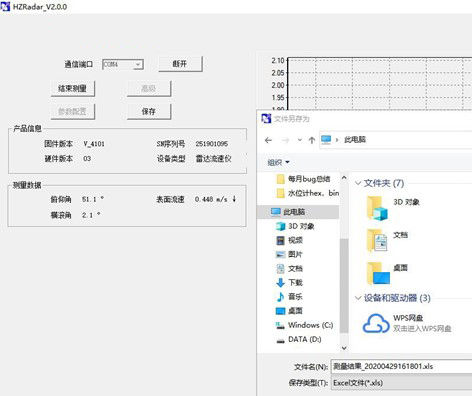
Task: Collapse the 设备和驱动器 (3) group
Action: click(358, 298)
